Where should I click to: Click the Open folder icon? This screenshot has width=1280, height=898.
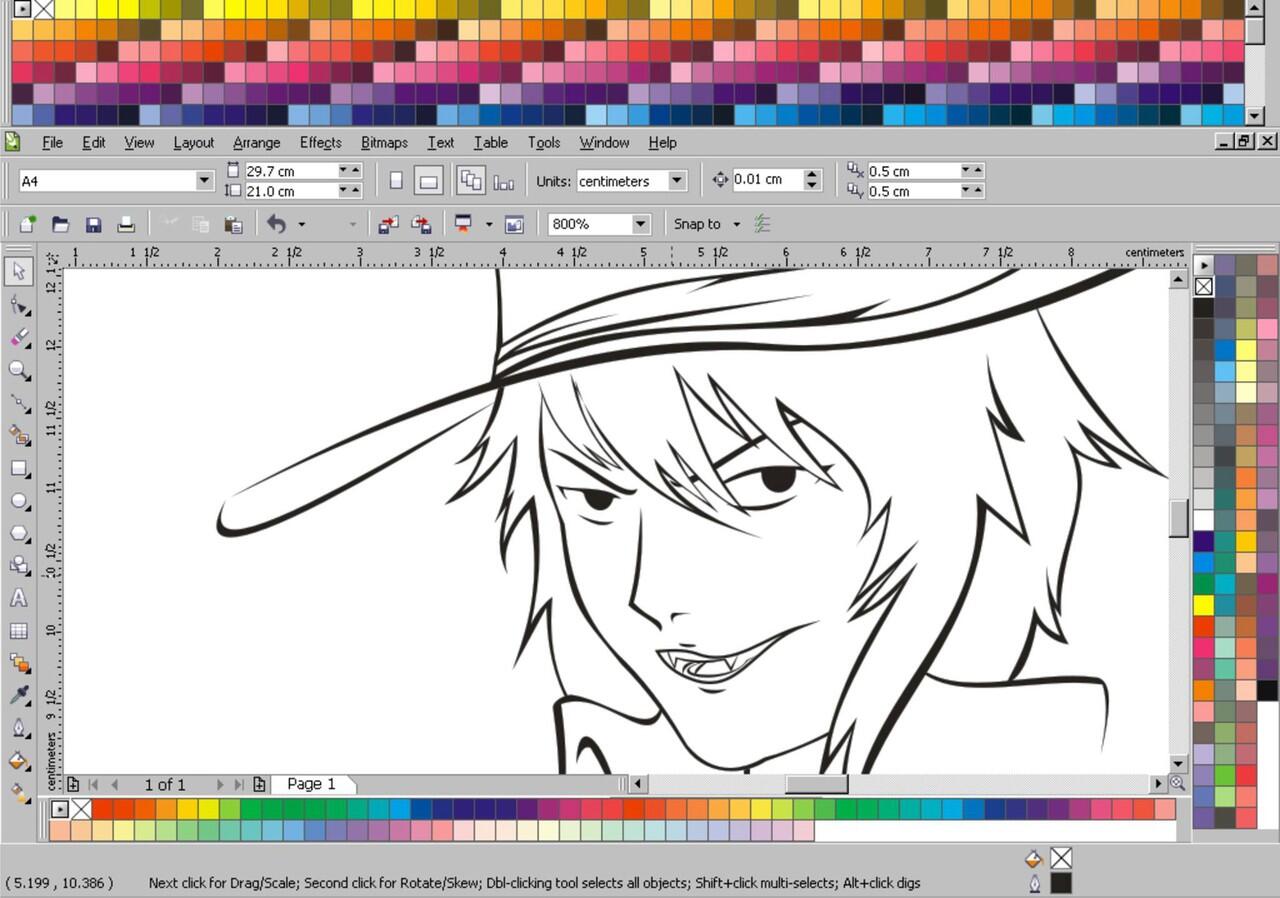click(60, 224)
